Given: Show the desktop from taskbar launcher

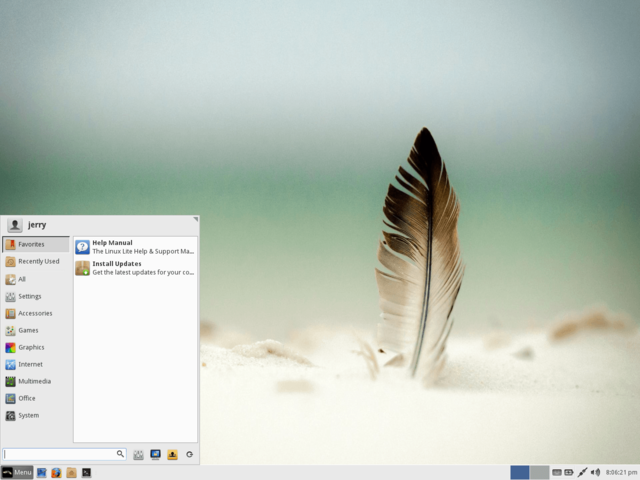Looking at the screenshot, I should click(x=41, y=473).
